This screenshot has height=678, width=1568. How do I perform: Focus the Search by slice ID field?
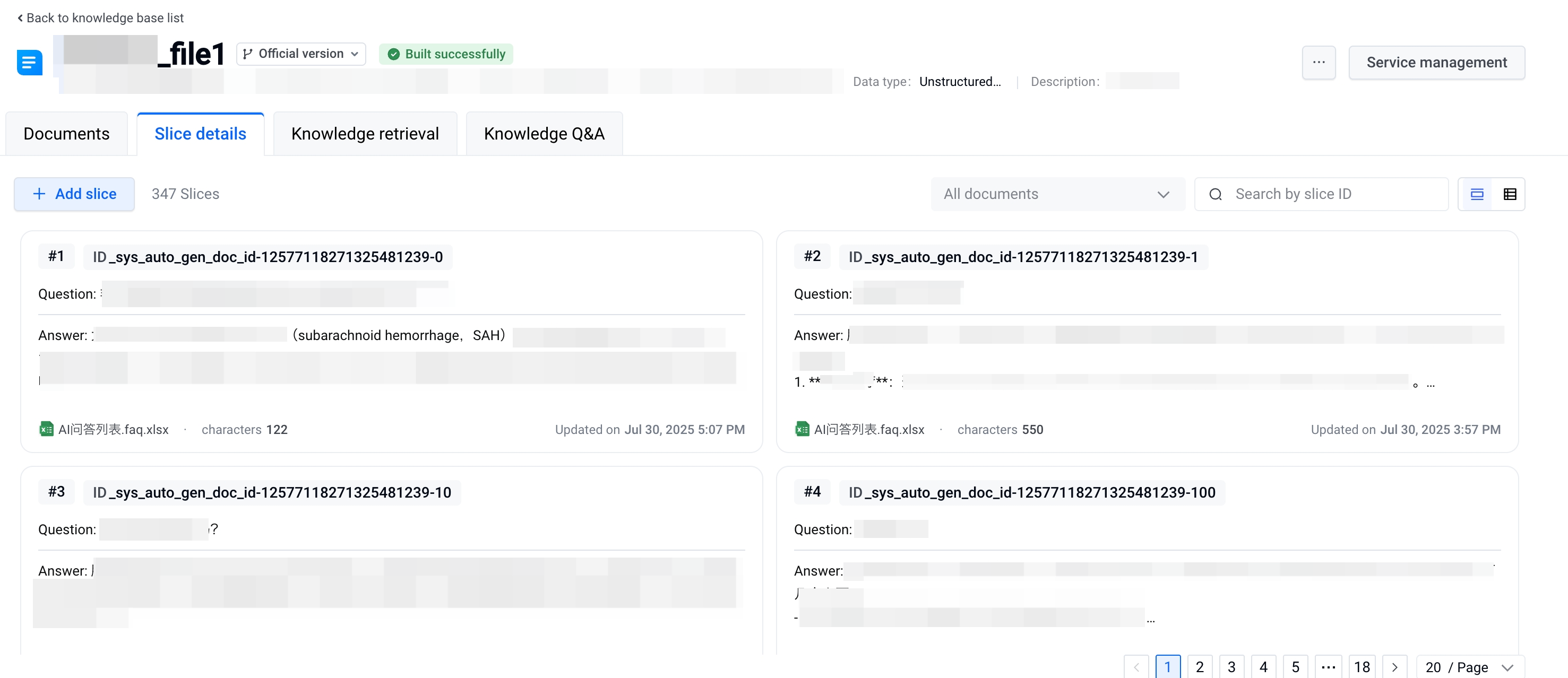click(1333, 194)
